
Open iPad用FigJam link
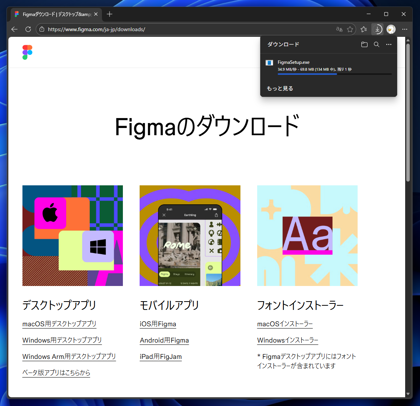(161, 356)
